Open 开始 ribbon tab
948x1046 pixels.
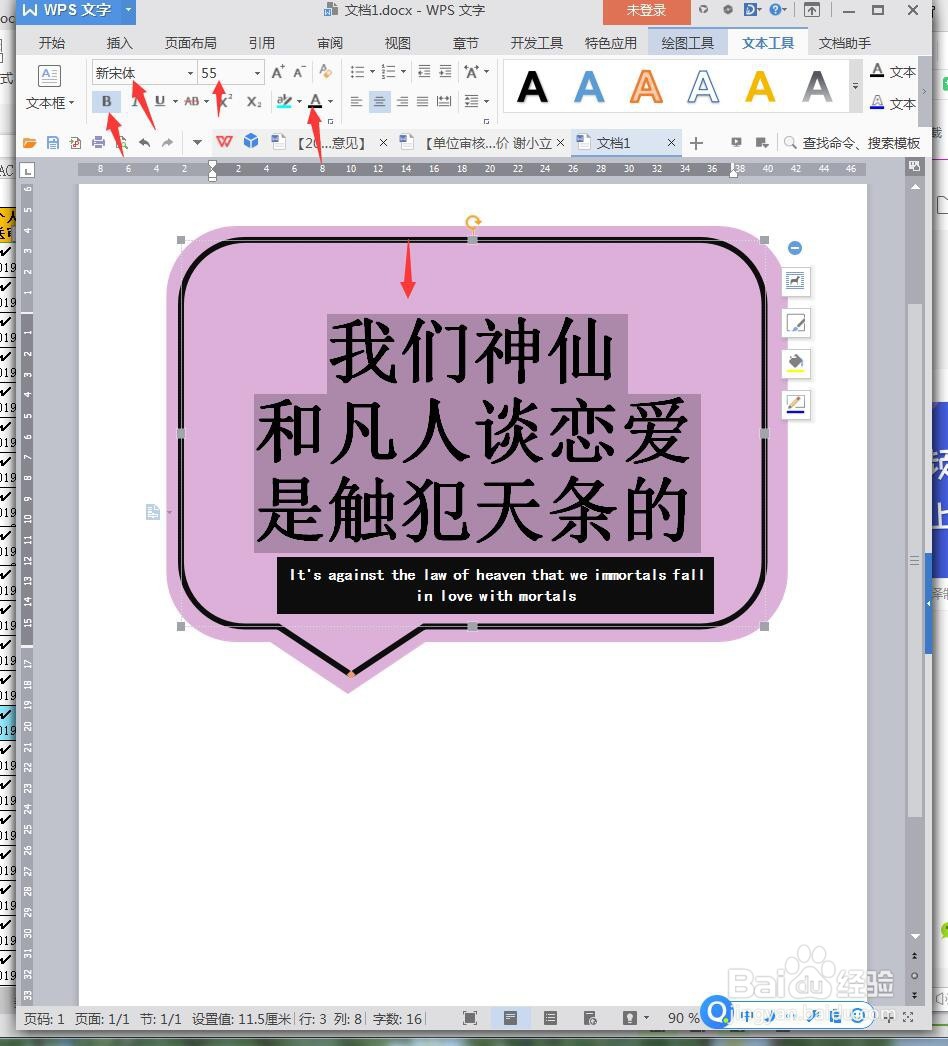[x=51, y=43]
